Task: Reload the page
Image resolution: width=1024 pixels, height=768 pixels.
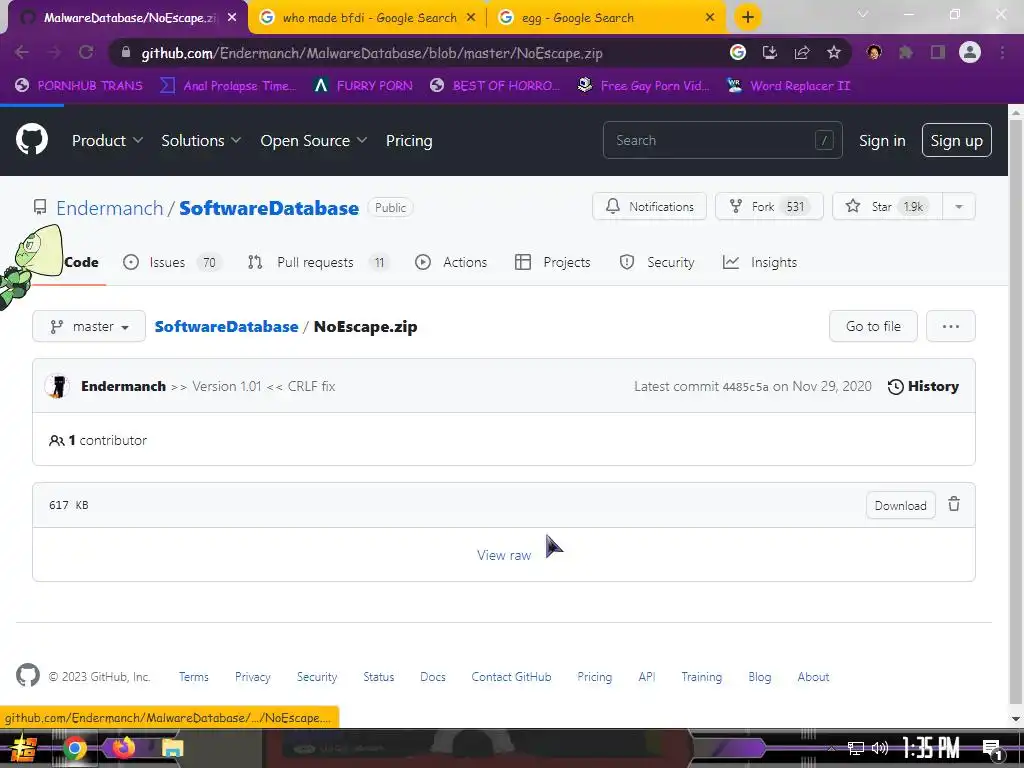Action: pyautogui.click(x=86, y=52)
